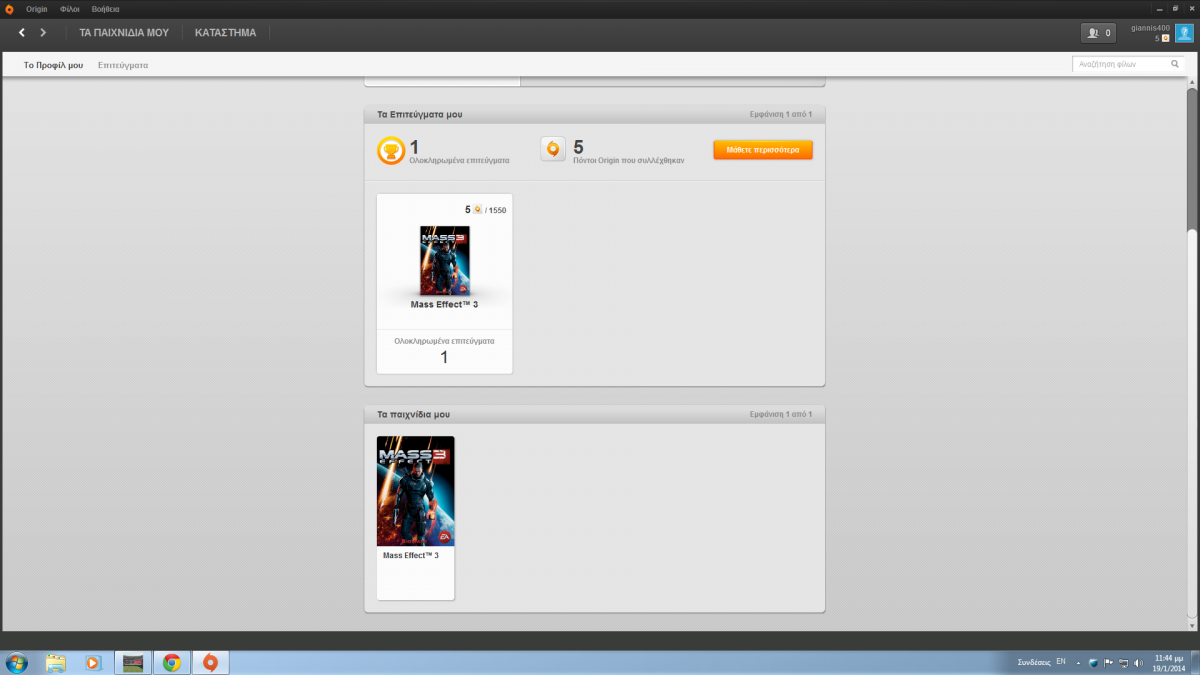Viewport: 1200px width, 675px height.
Task: Open the media player taskbar icon
Action: click(93, 662)
